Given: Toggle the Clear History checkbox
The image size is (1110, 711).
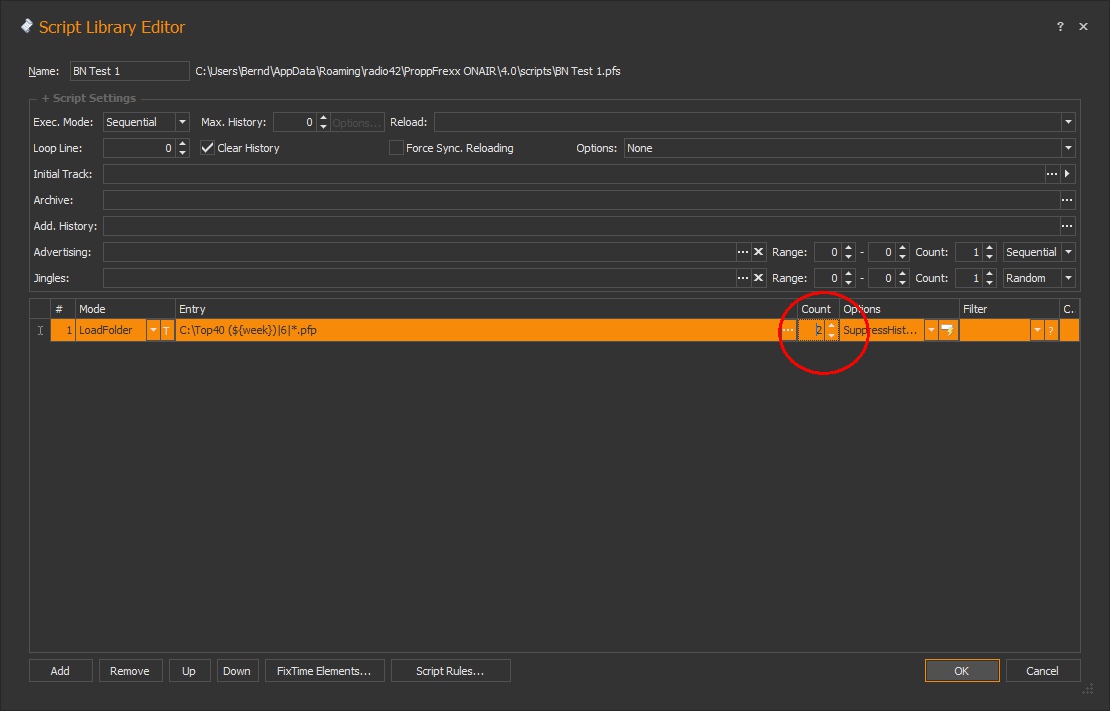Looking at the screenshot, I should [206, 147].
